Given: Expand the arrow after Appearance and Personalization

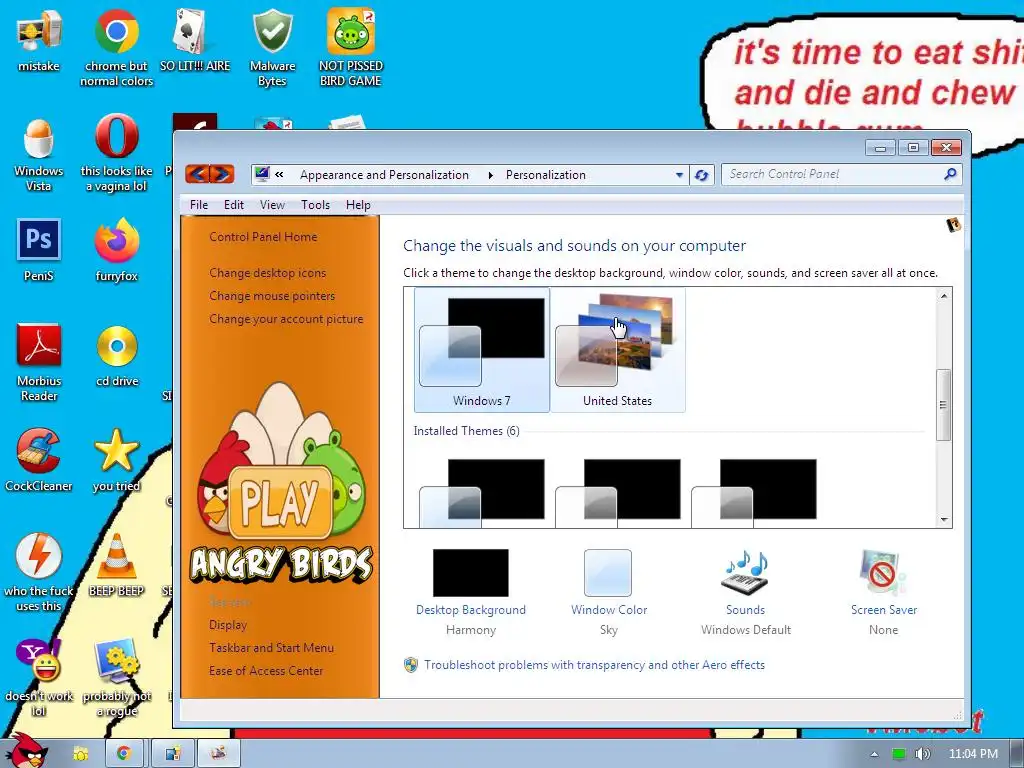Looking at the screenshot, I should 490,175.
